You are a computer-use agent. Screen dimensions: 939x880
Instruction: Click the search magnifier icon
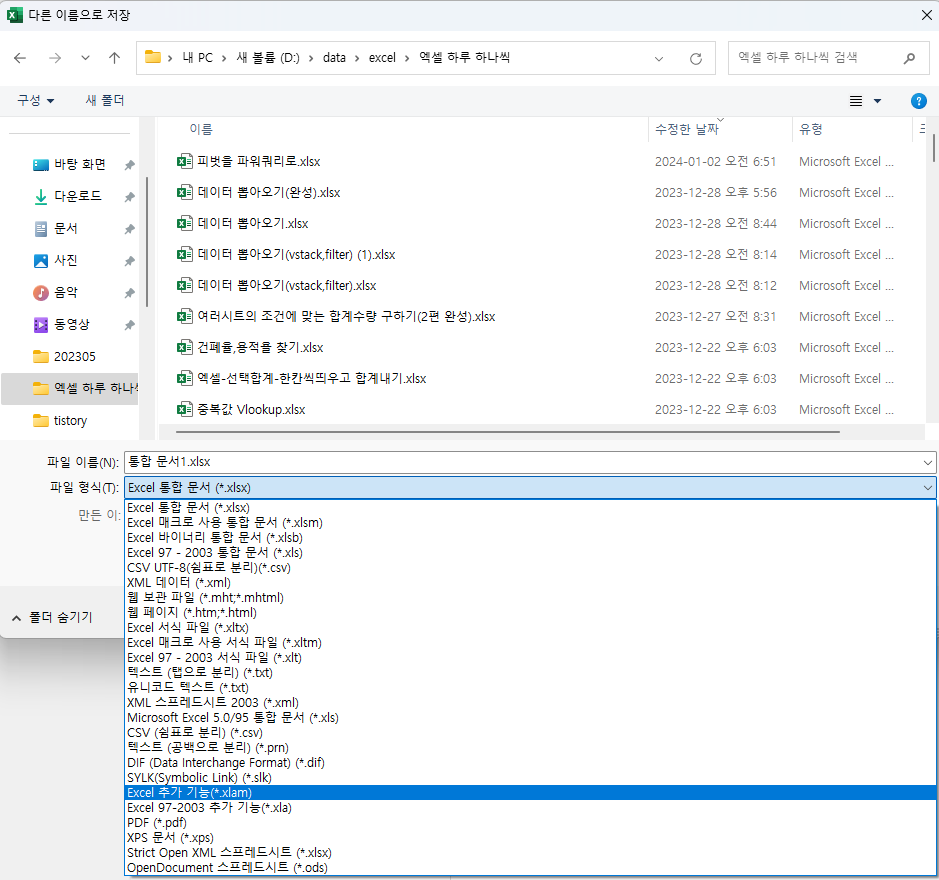[909, 58]
